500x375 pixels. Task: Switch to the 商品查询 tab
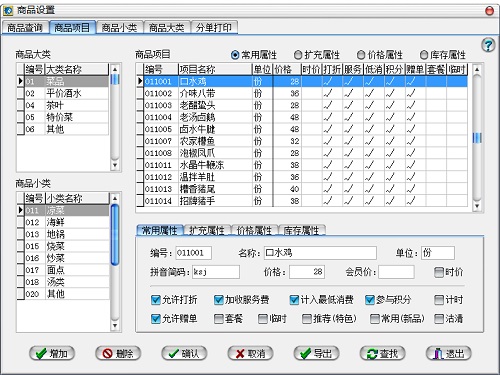25,27
